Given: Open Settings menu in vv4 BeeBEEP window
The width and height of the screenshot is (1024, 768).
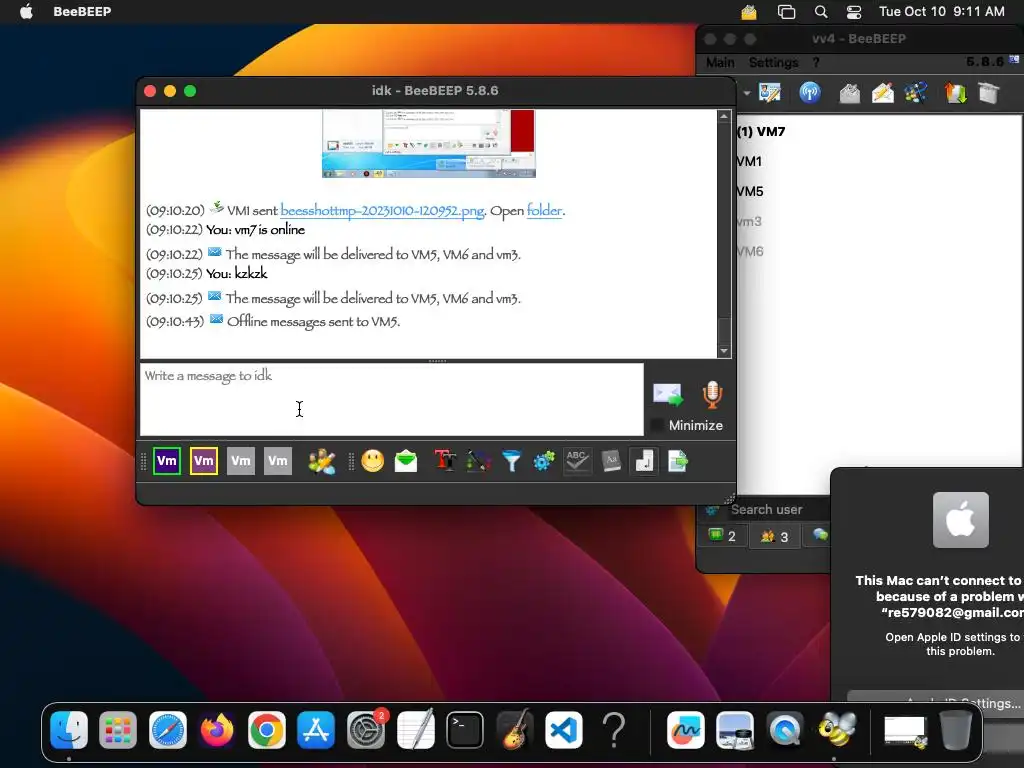Looking at the screenshot, I should tap(773, 63).
